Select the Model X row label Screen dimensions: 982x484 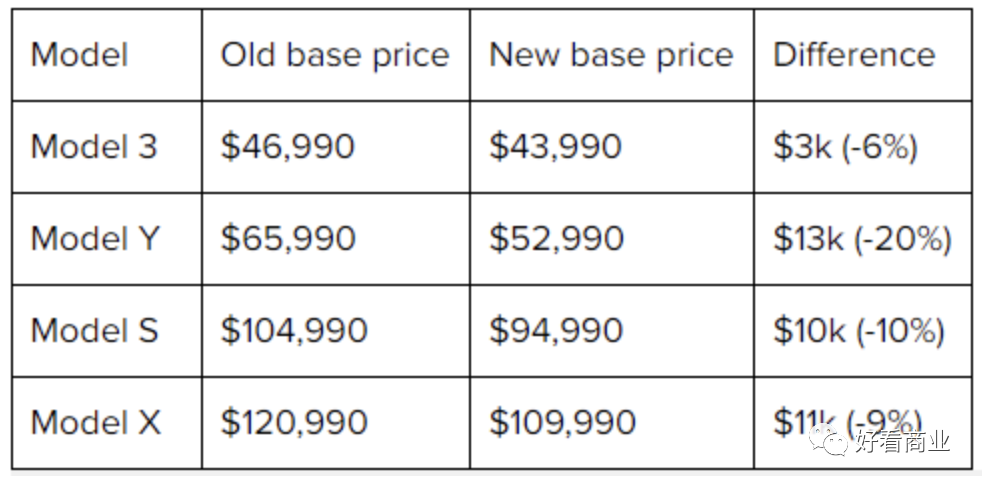coord(96,422)
